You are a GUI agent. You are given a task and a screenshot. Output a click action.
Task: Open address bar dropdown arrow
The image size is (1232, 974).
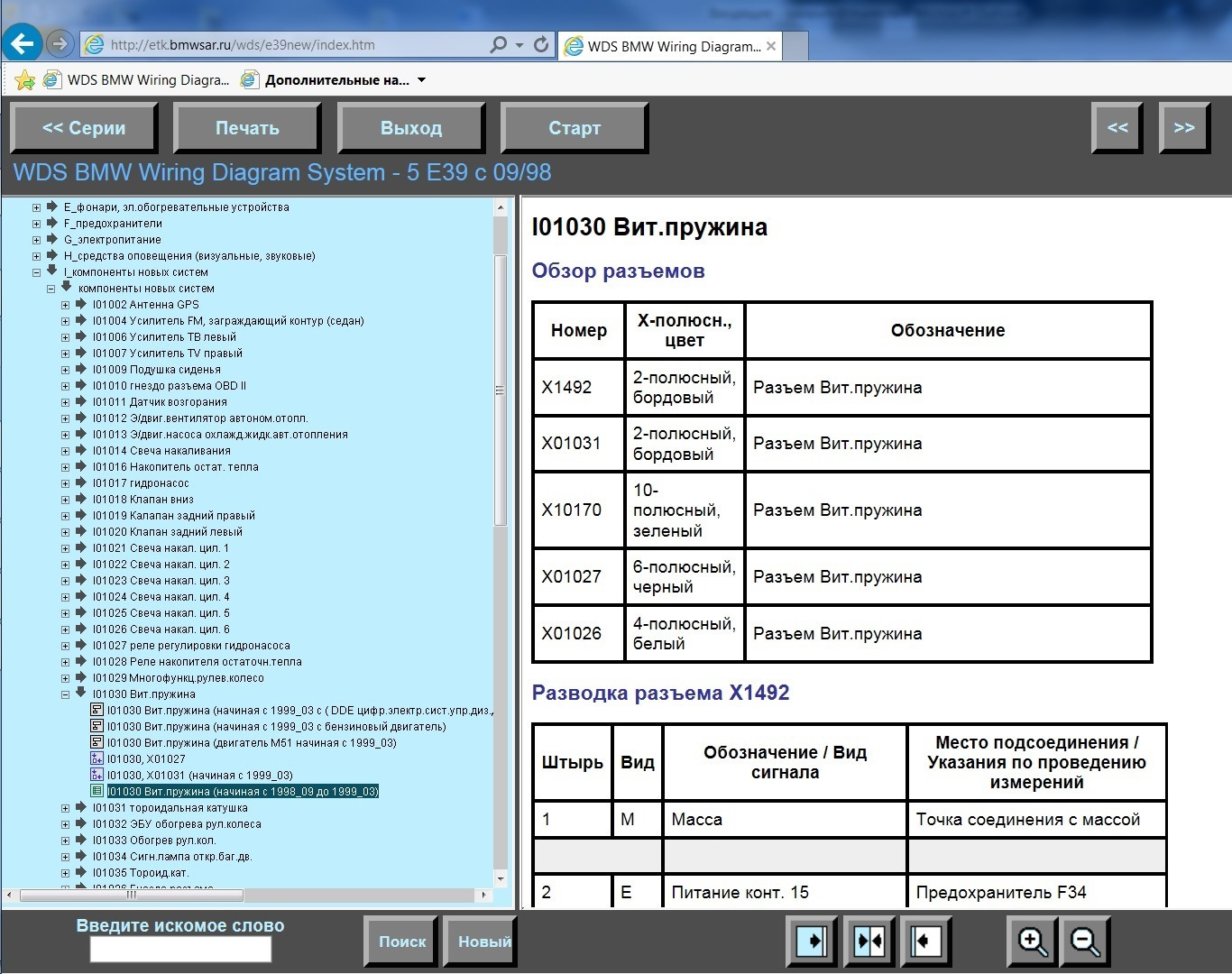[519, 45]
